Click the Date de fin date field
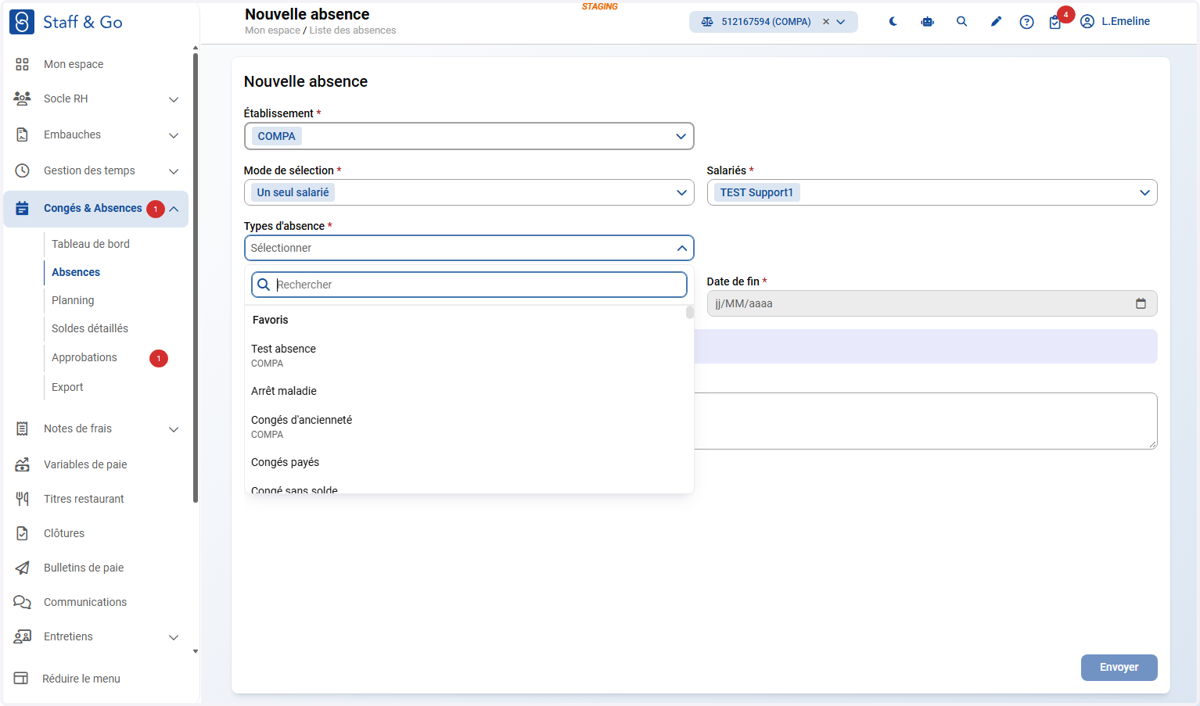 click(932, 303)
